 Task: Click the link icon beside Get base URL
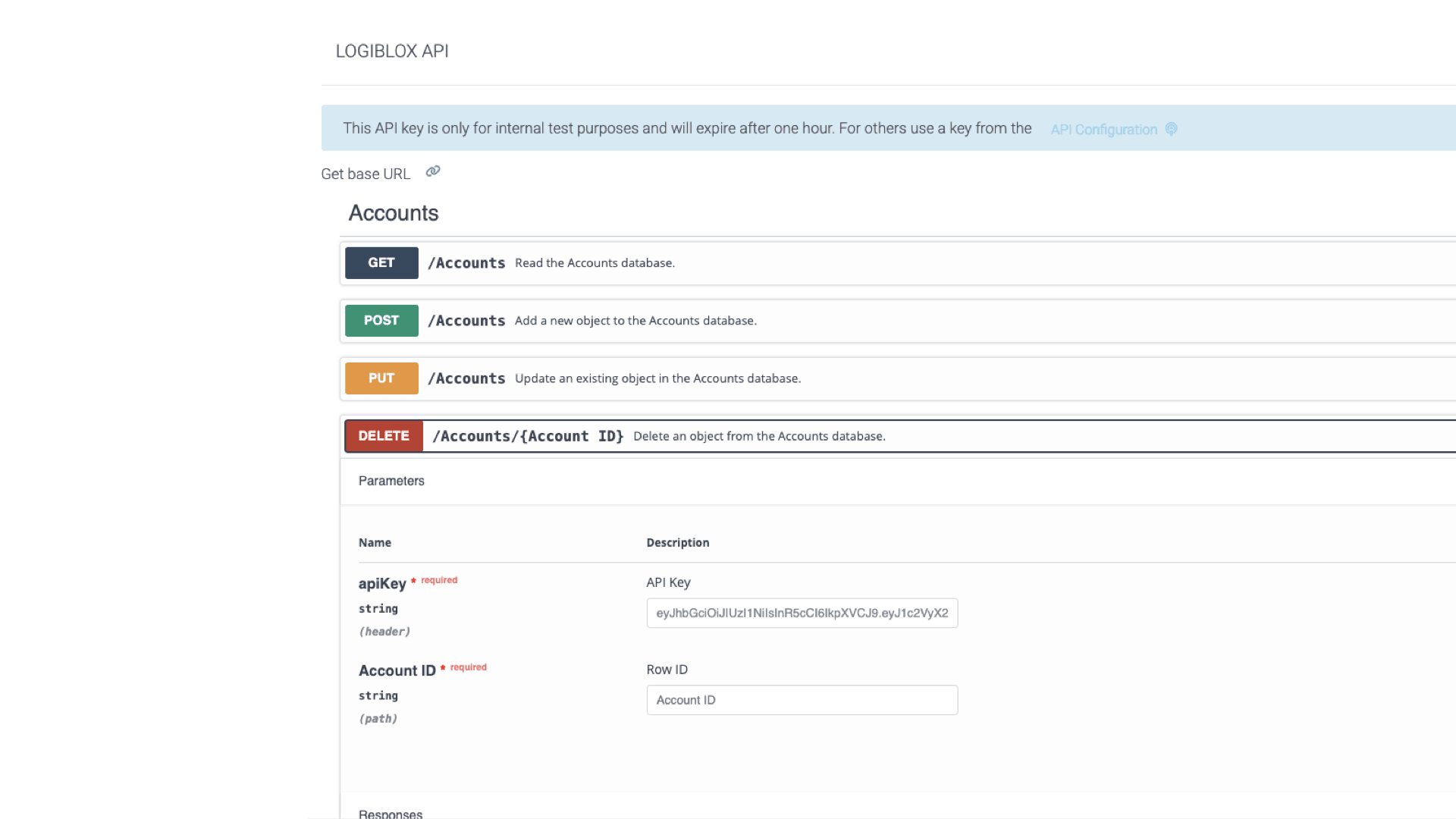click(432, 171)
